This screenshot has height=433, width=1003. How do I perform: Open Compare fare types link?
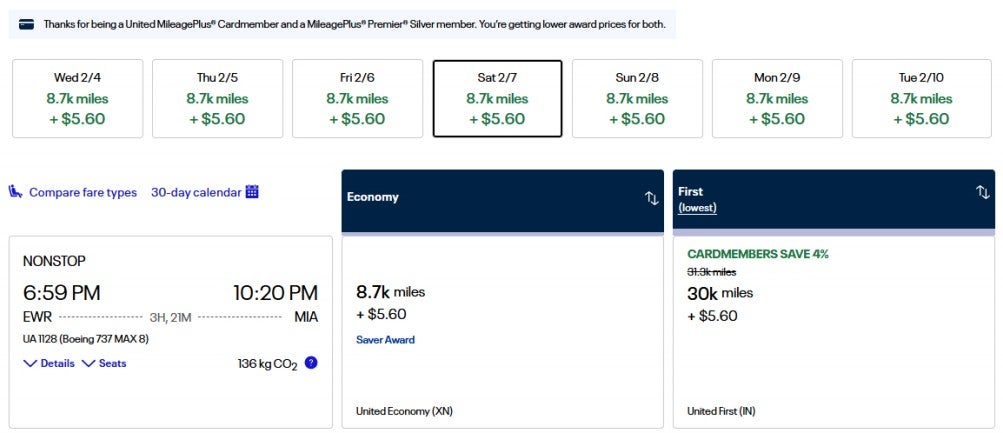83,192
